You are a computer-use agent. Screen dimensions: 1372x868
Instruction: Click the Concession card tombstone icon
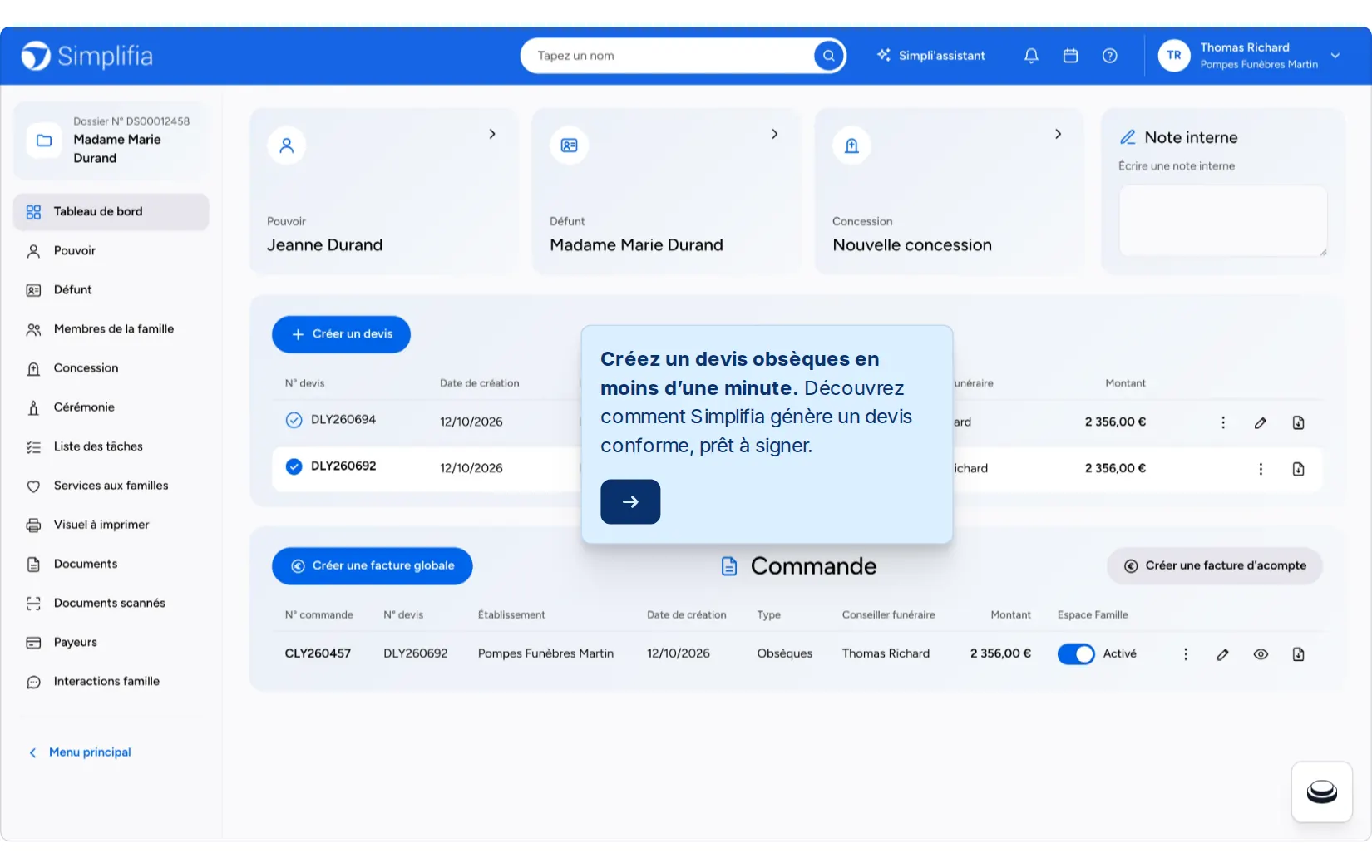point(851,145)
